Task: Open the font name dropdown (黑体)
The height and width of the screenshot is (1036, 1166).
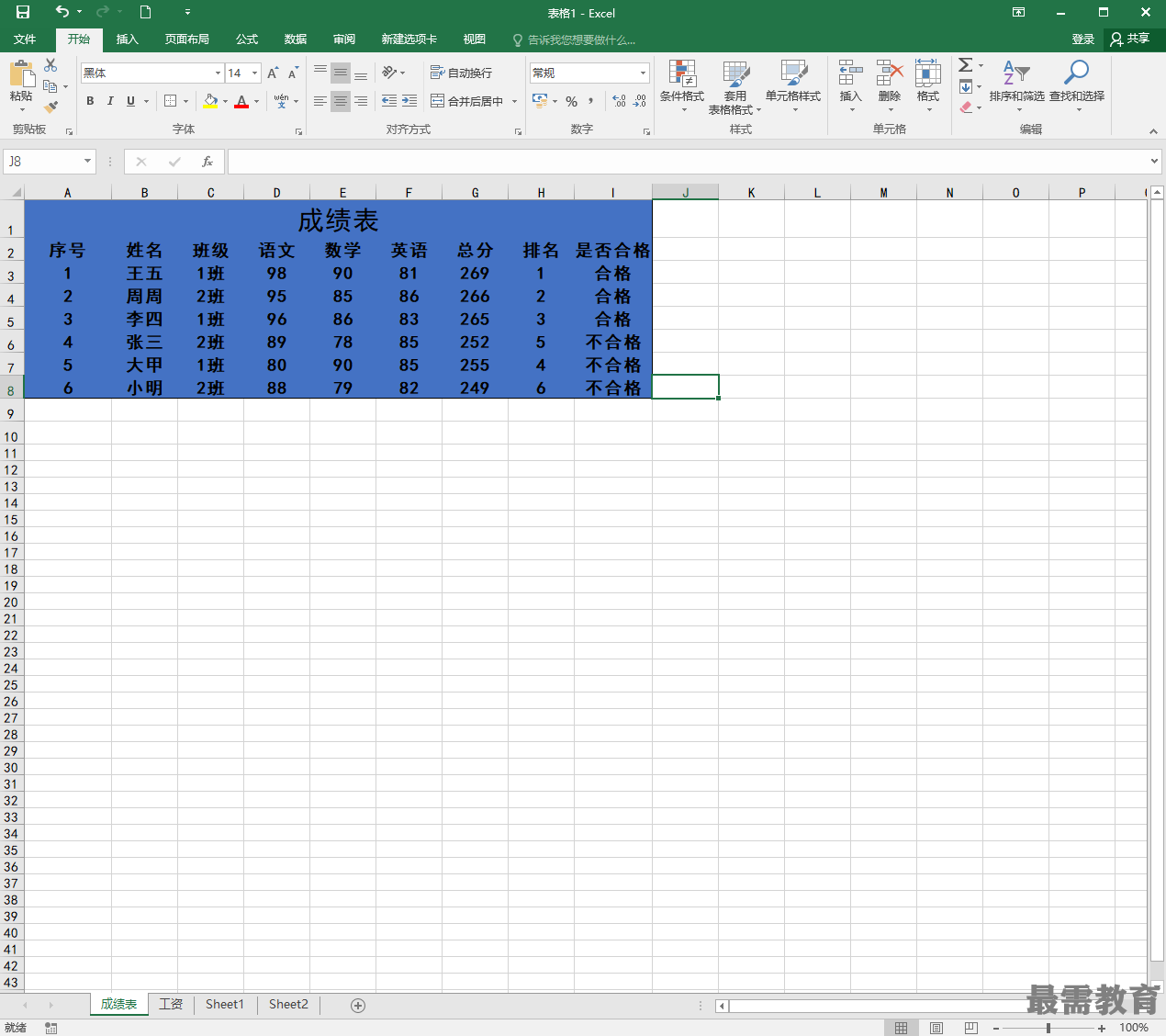Action: coord(218,73)
